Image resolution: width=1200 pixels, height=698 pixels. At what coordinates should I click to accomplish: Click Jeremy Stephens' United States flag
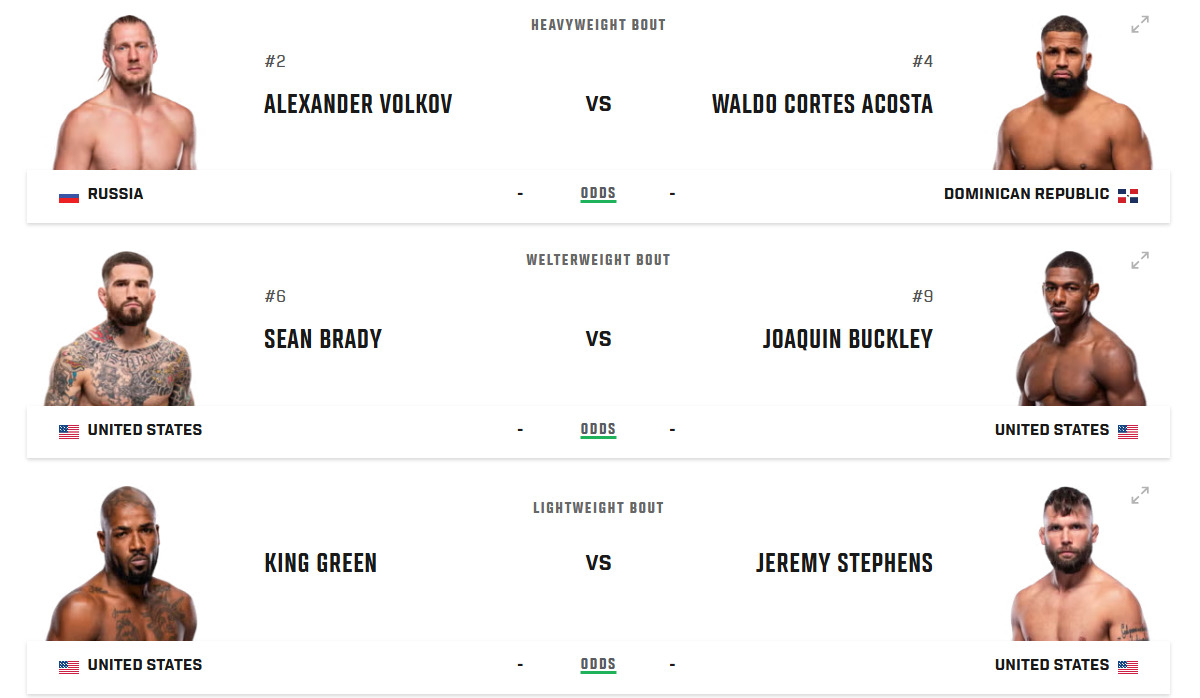pyautogui.click(x=1128, y=666)
